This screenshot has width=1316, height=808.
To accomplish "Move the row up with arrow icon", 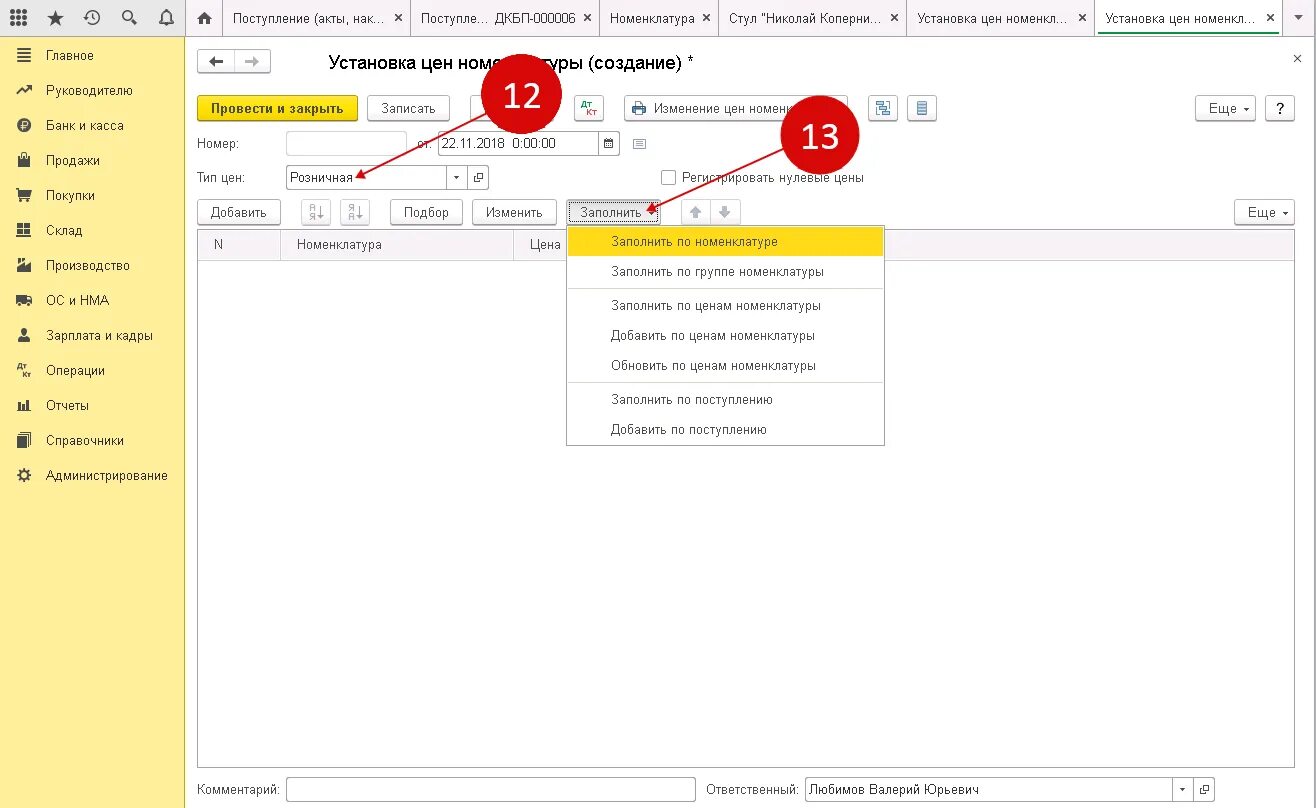I will point(696,212).
